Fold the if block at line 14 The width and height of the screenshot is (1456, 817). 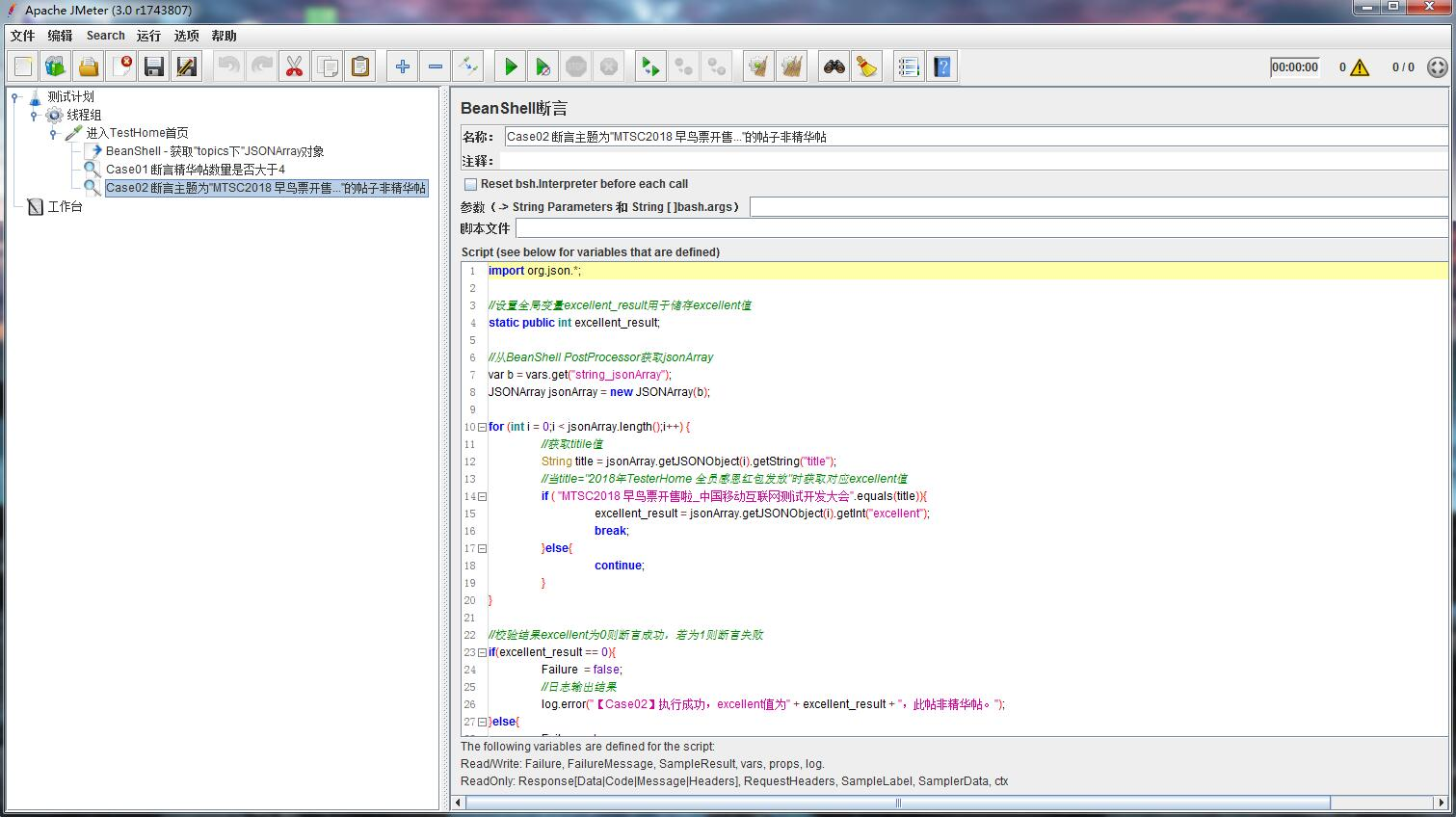click(483, 496)
